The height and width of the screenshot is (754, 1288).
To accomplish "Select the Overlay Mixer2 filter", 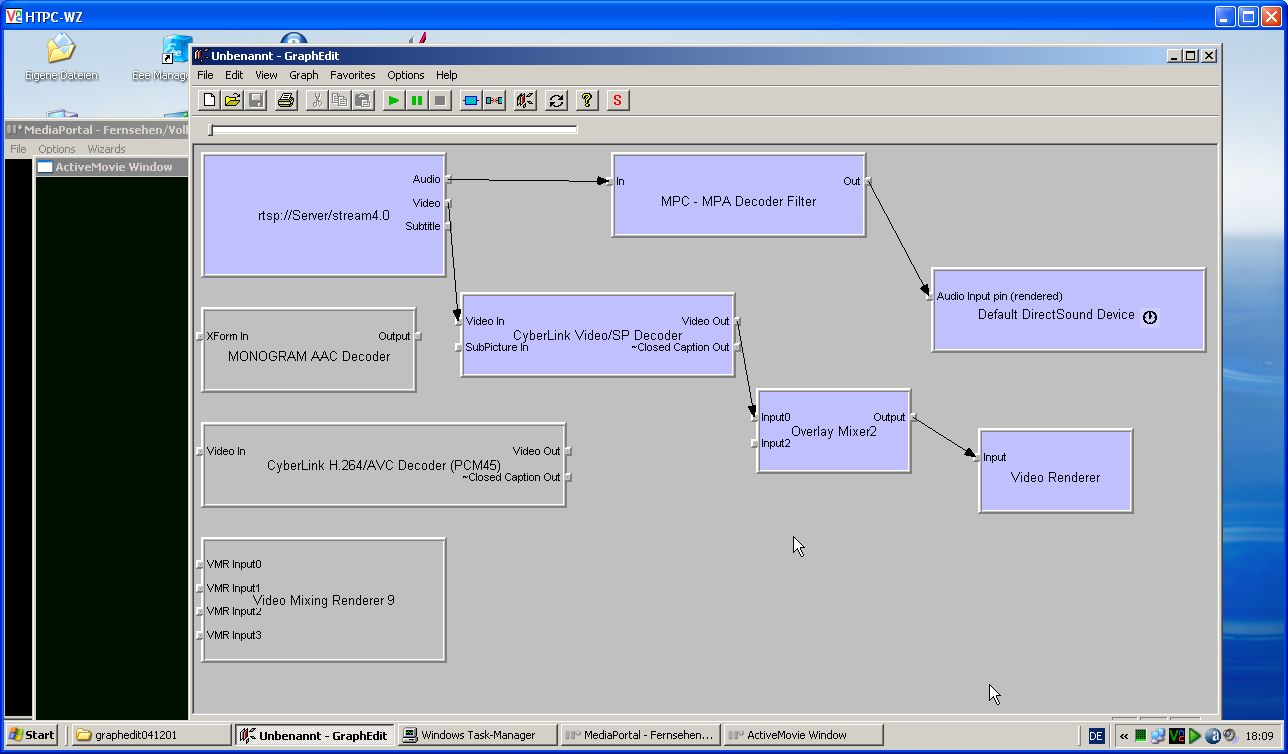I will coord(834,431).
